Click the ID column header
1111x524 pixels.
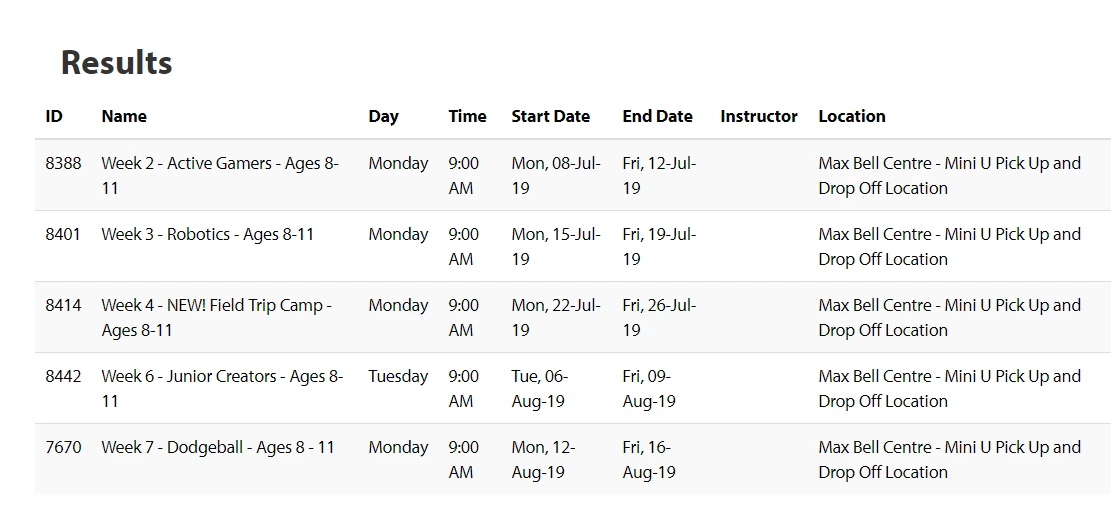click(x=54, y=116)
